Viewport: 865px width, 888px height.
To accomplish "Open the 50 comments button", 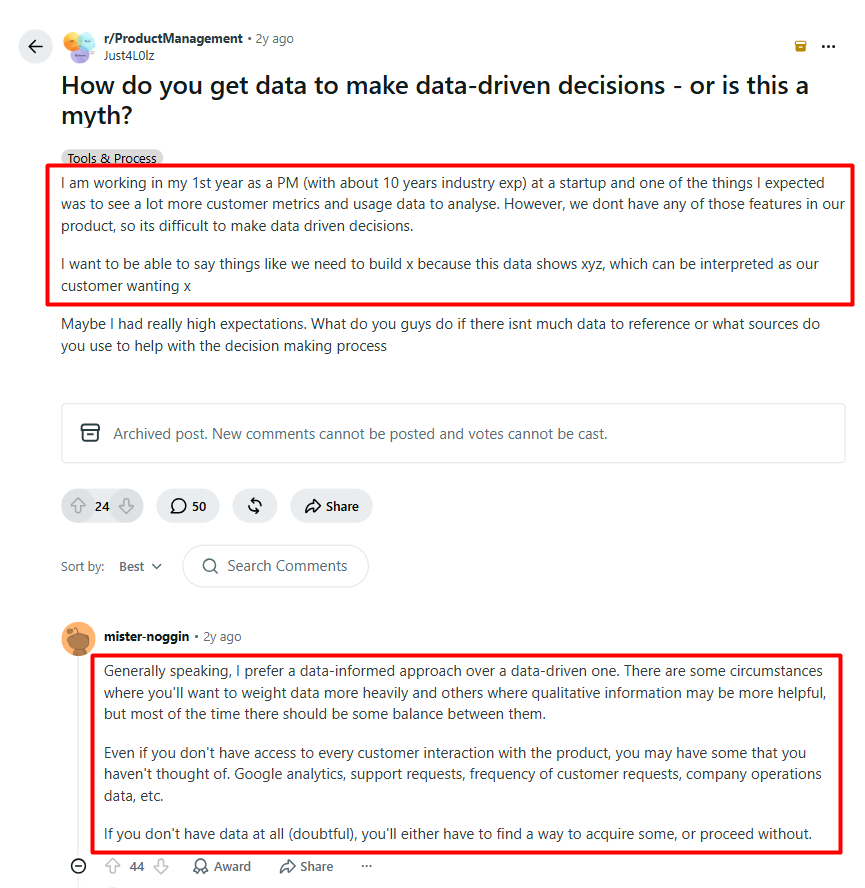I will [x=188, y=506].
